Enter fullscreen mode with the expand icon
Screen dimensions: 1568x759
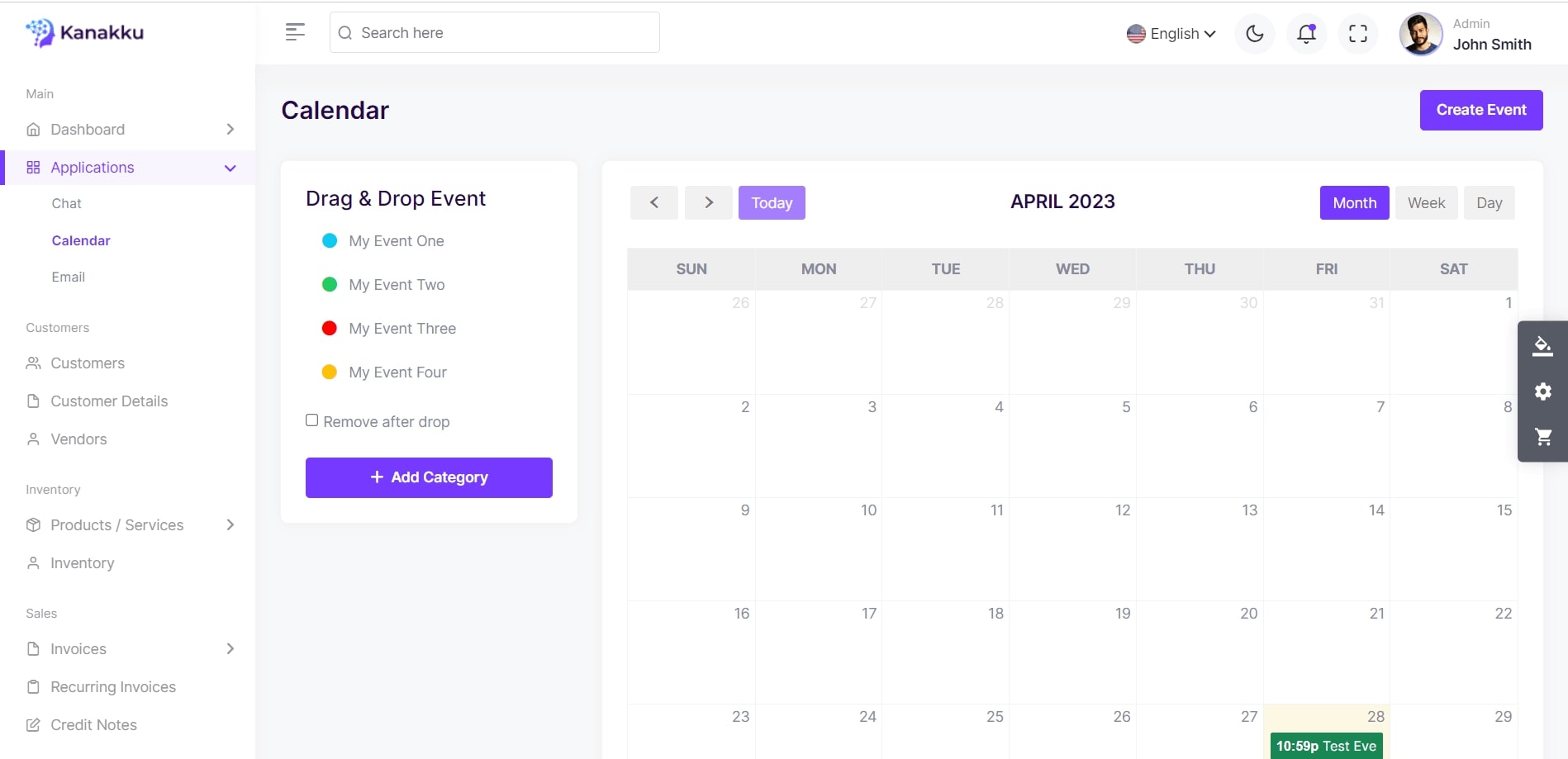click(1357, 34)
